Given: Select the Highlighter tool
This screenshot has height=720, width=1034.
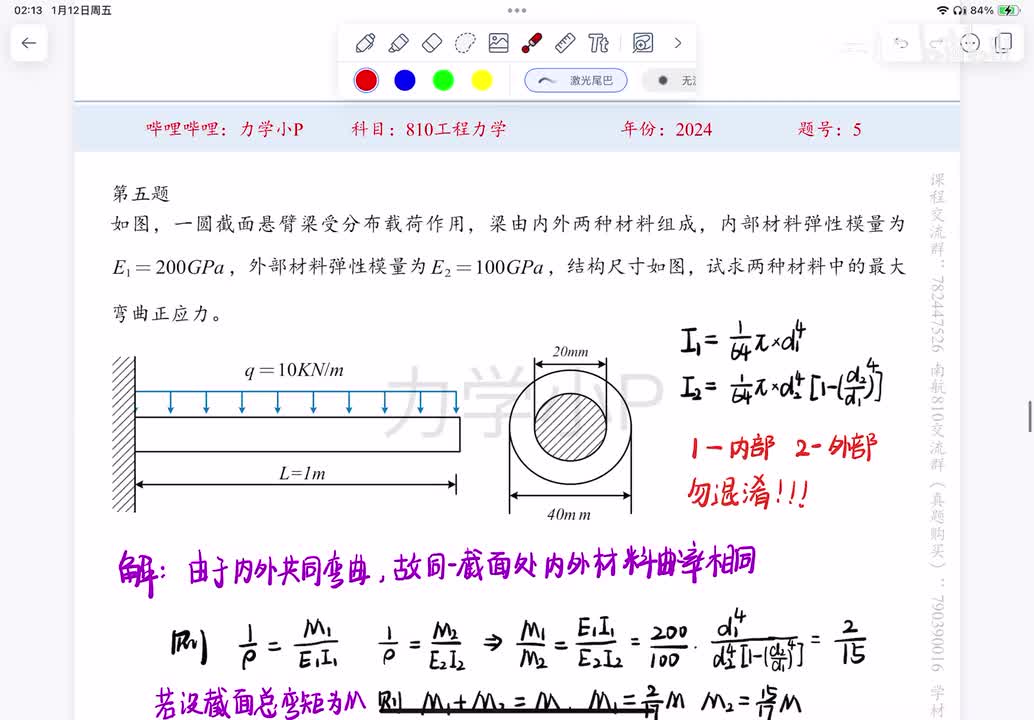Looking at the screenshot, I should [x=398, y=44].
